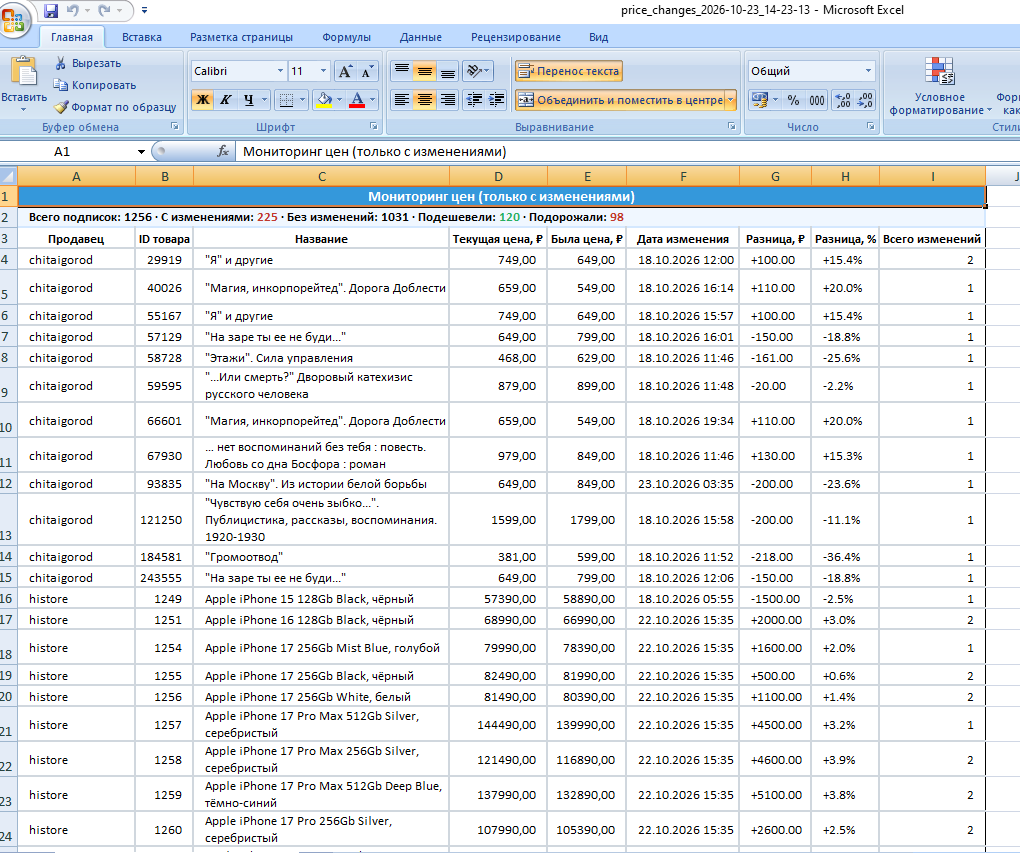Decrease decimal places
1020x853 pixels.
point(865,100)
